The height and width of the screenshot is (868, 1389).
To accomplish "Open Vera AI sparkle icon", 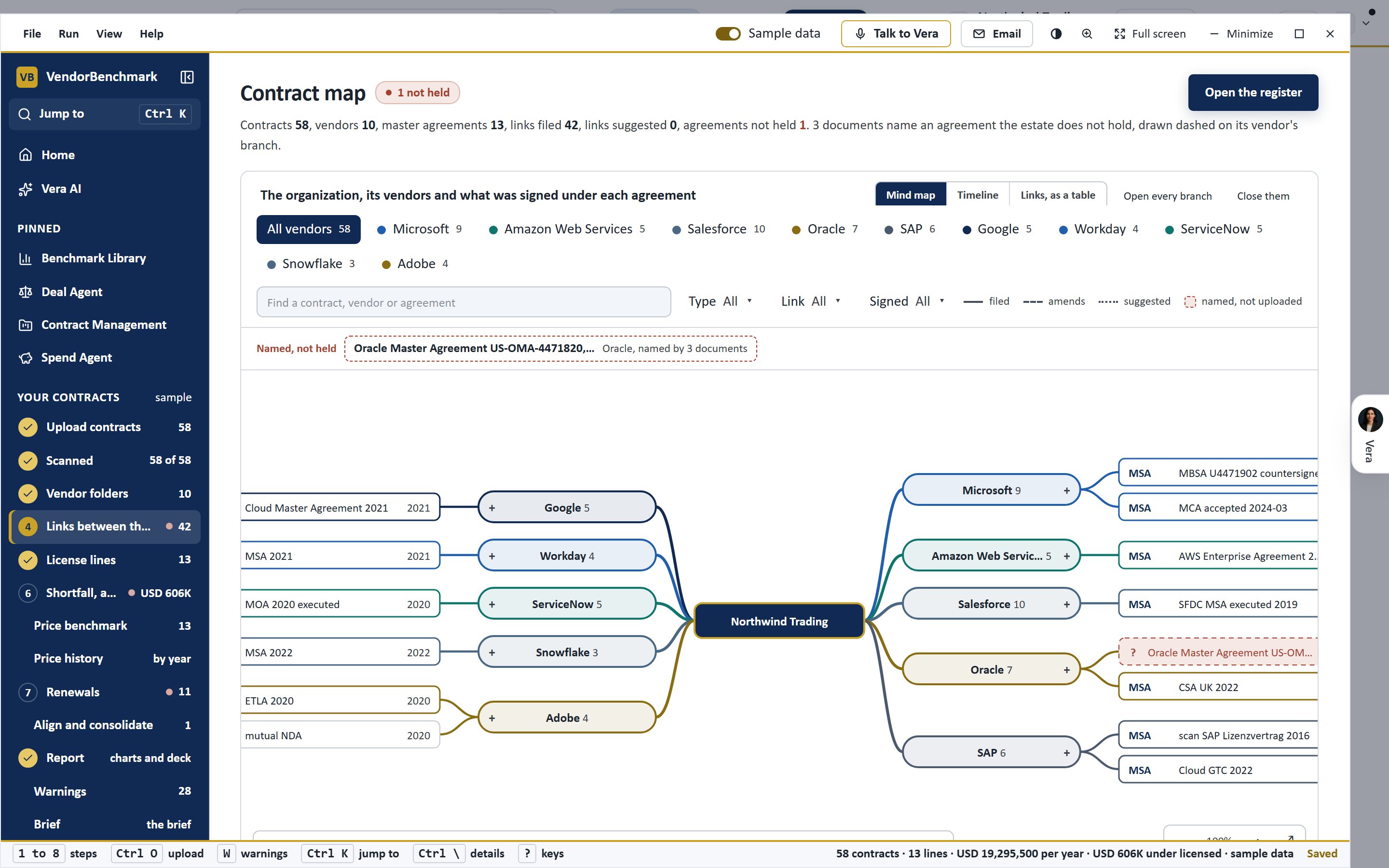I will [x=25, y=189].
